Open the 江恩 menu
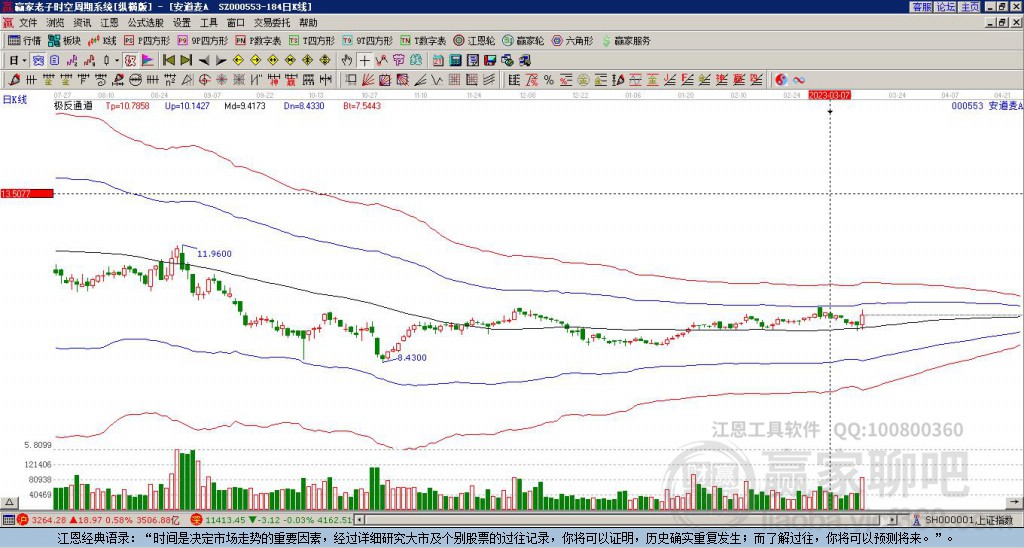 [110, 23]
